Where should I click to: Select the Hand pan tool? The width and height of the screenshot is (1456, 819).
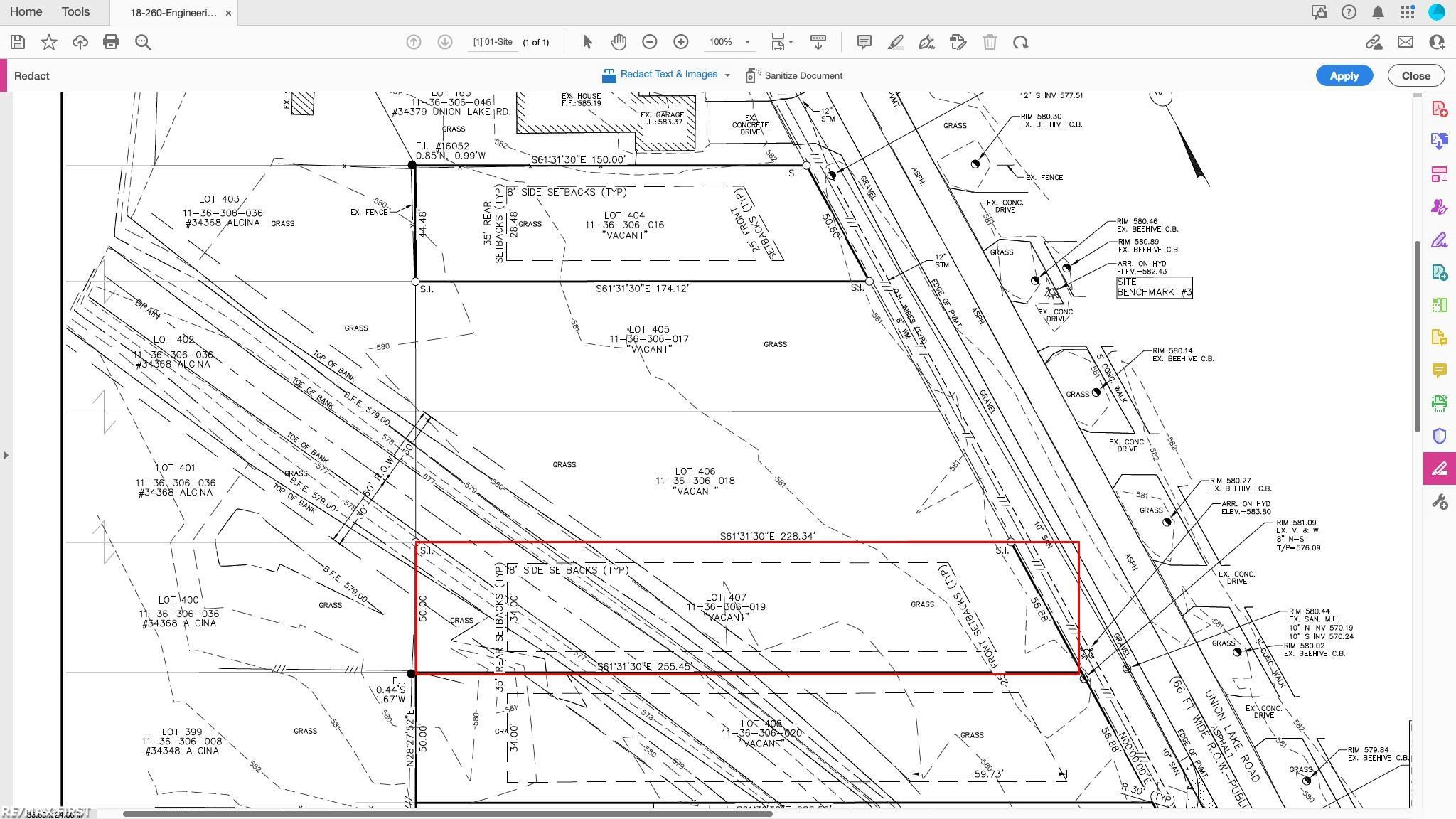coord(618,42)
